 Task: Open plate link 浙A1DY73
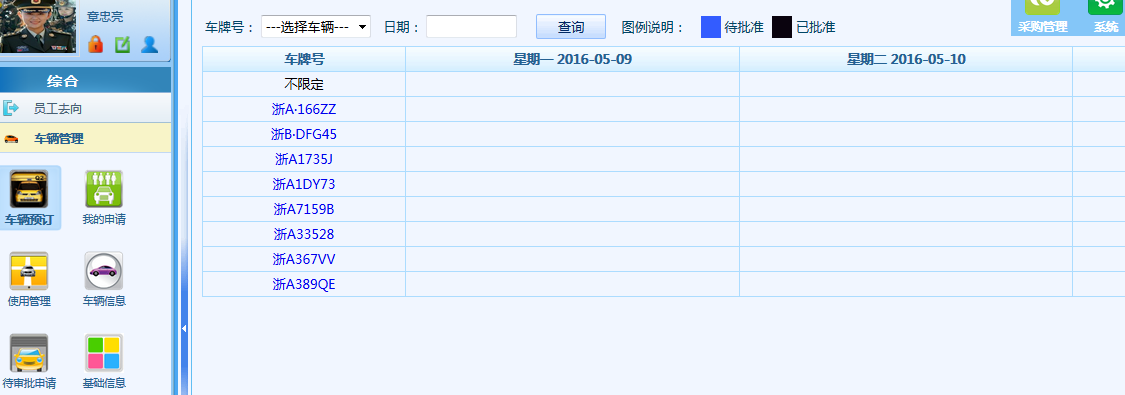[304, 184]
